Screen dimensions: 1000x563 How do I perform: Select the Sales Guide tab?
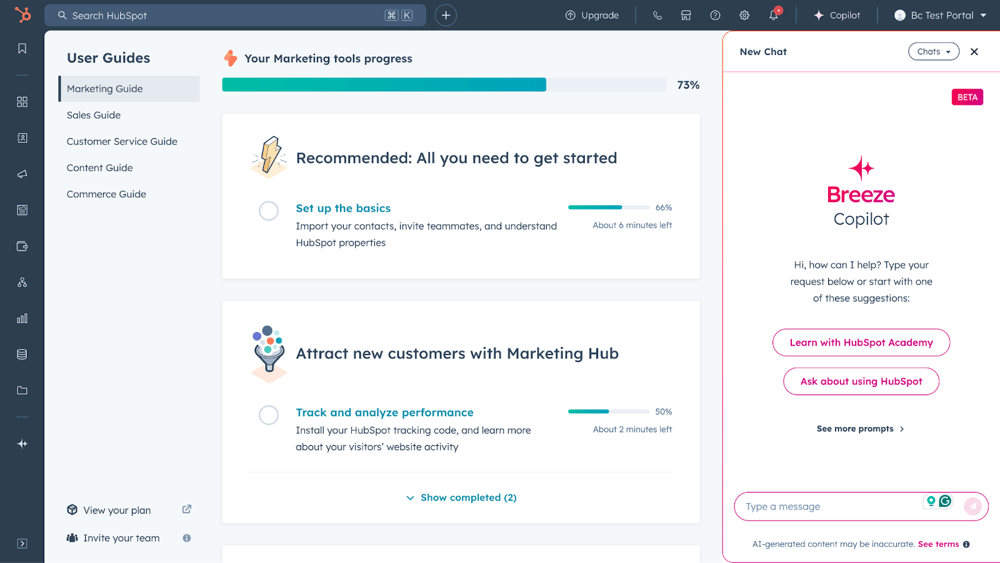click(x=94, y=115)
